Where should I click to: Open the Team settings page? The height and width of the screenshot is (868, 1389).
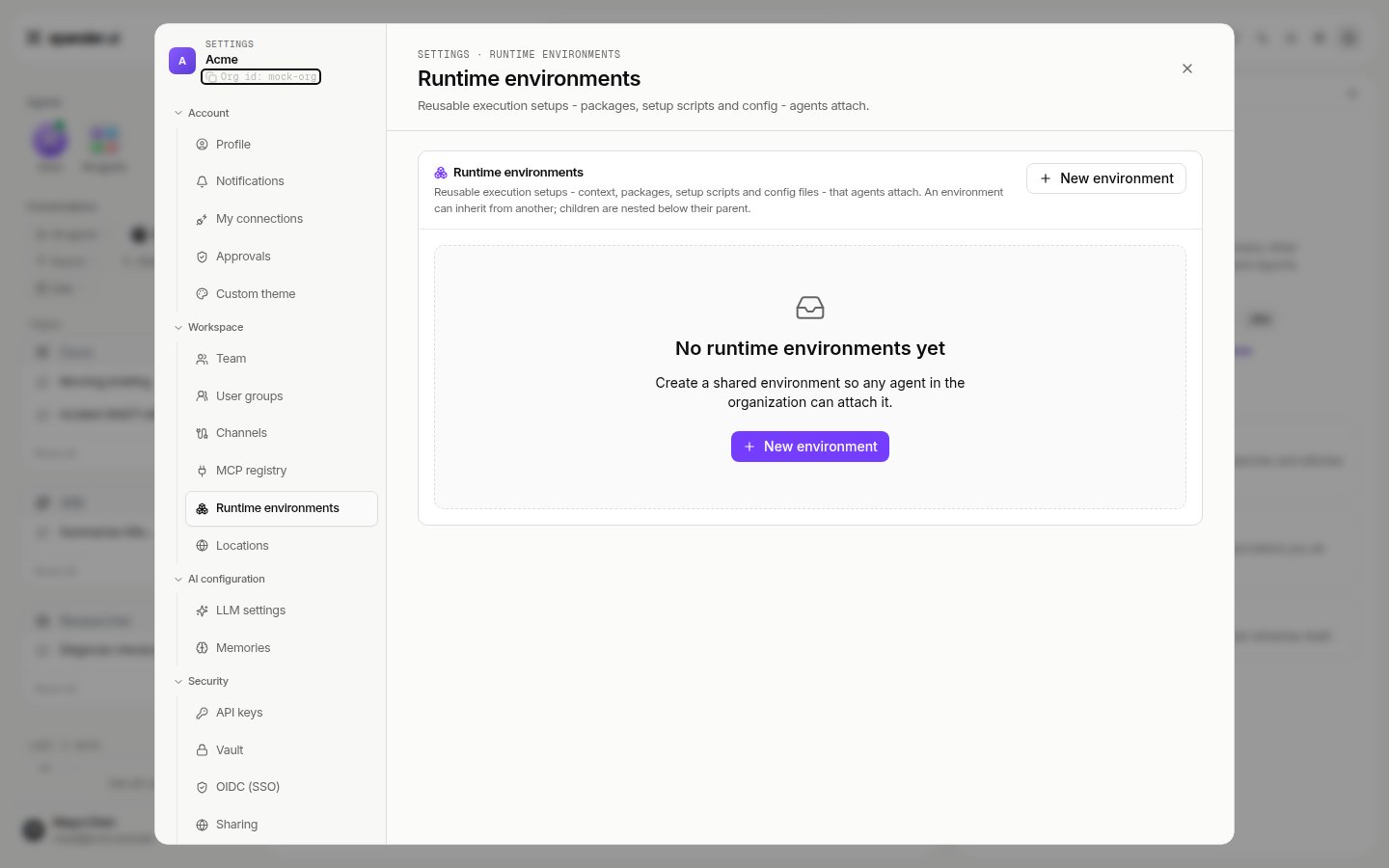[282, 359]
